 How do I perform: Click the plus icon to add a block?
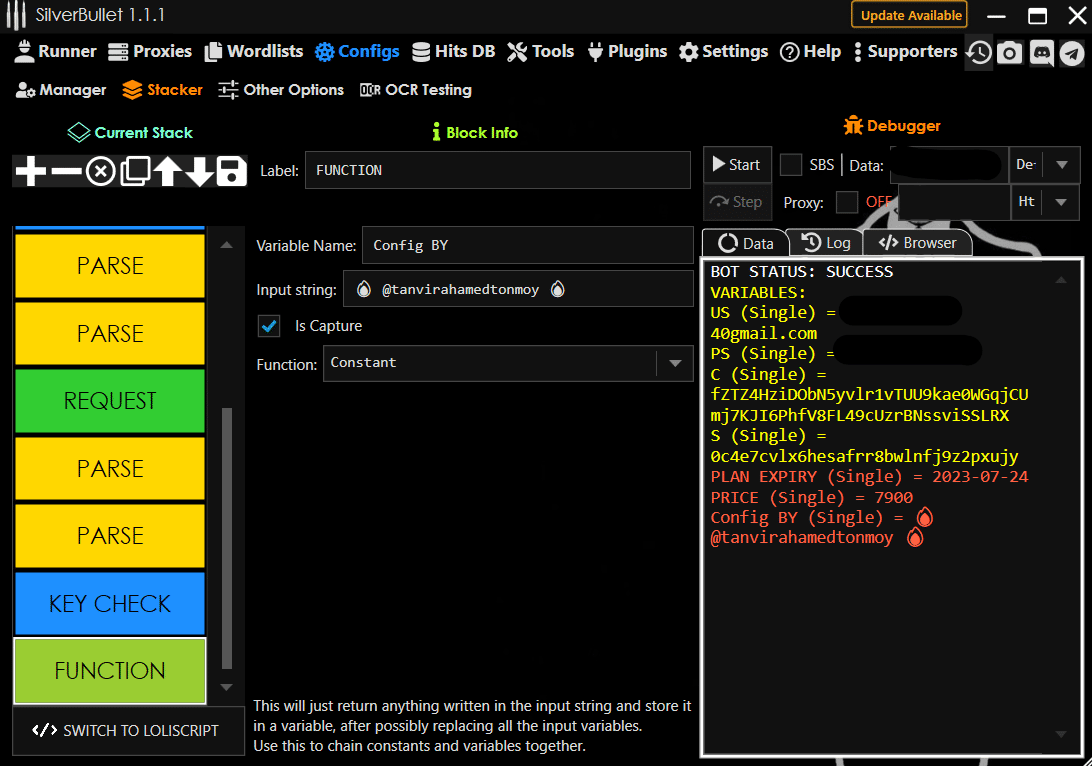pyautogui.click(x=31, y=172)
